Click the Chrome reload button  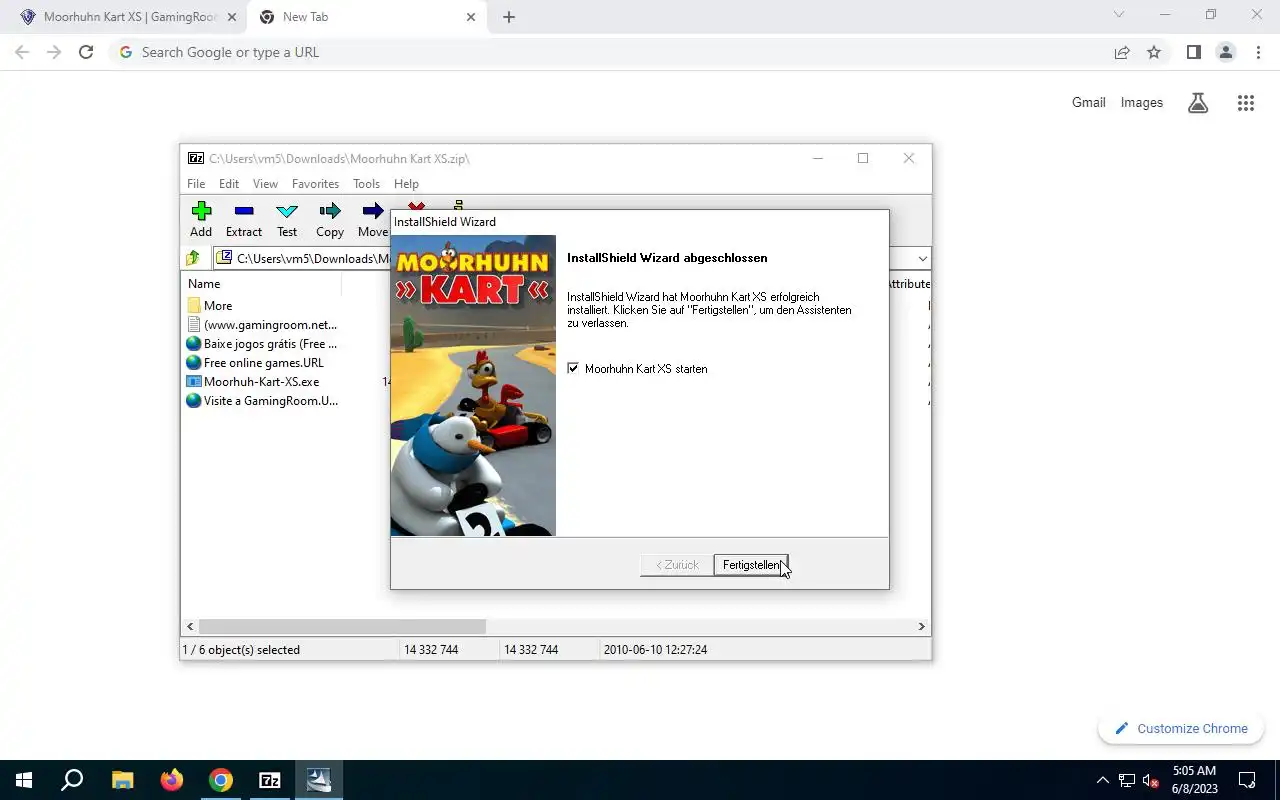(86, 52)
